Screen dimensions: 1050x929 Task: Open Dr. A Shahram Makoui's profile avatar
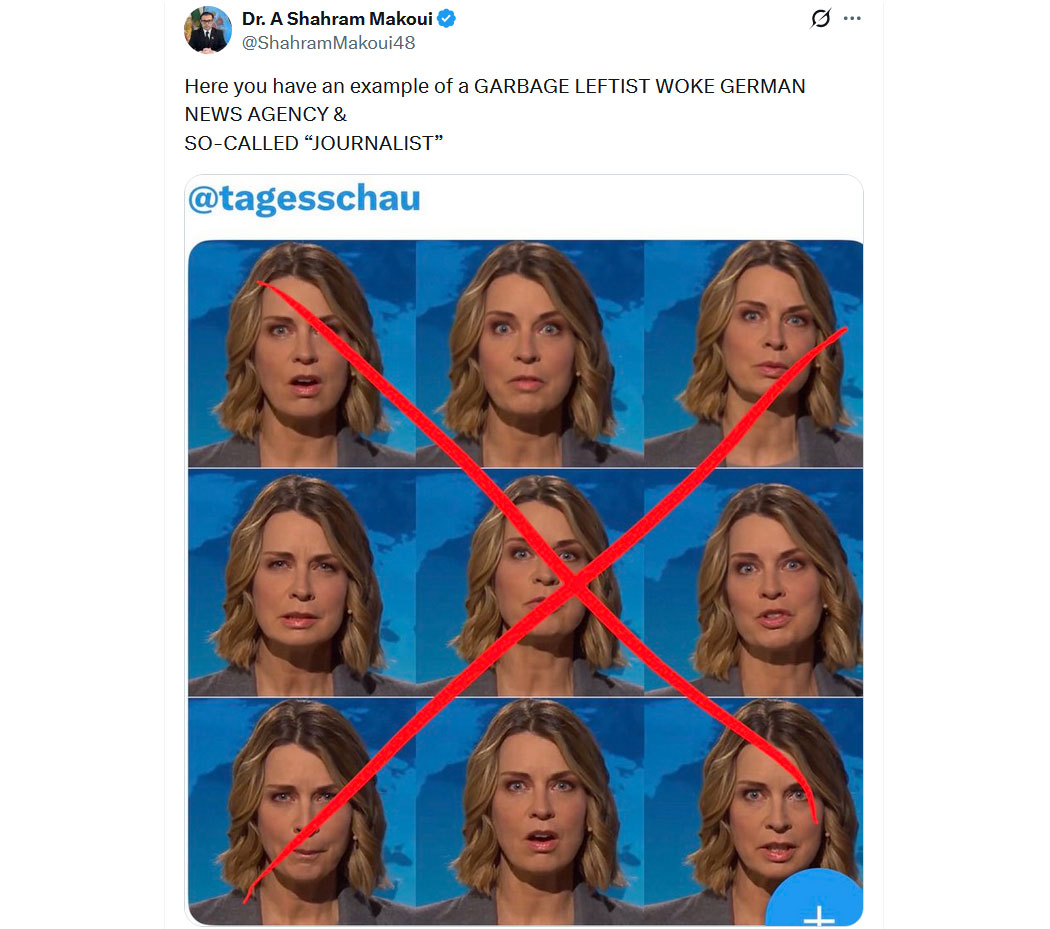(208, 29)
